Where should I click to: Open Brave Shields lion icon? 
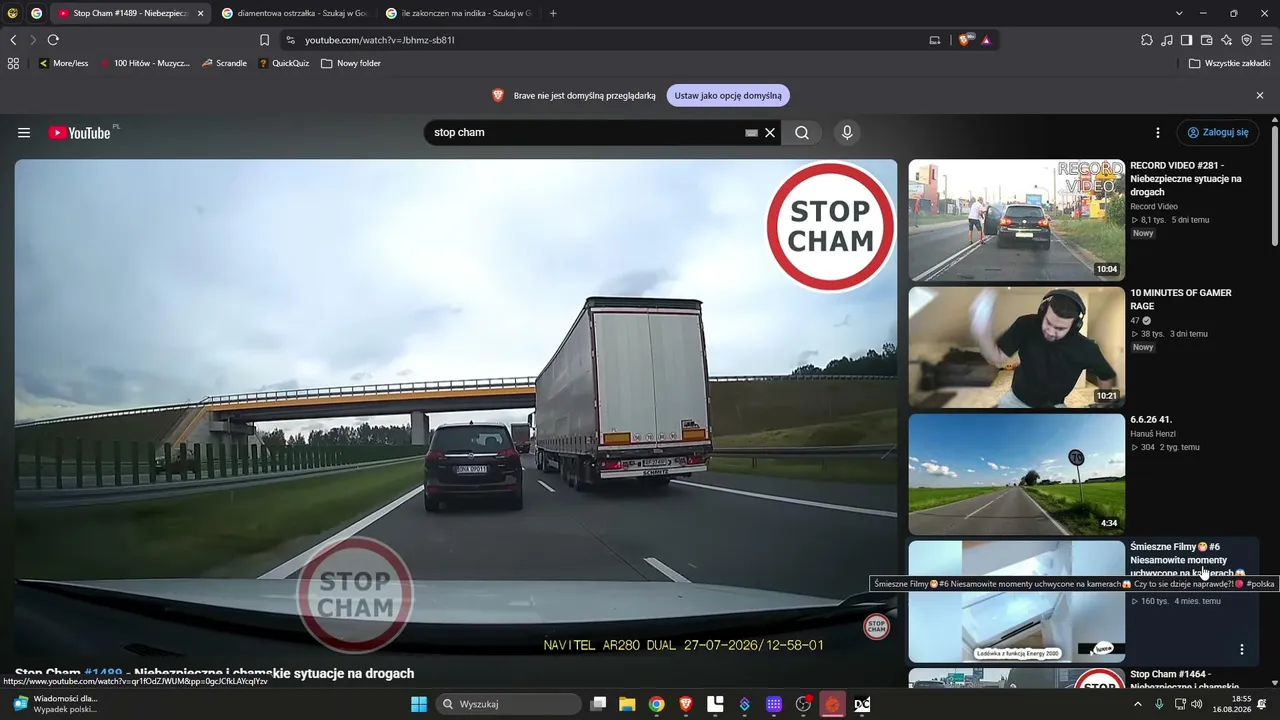tap(964, 40)
